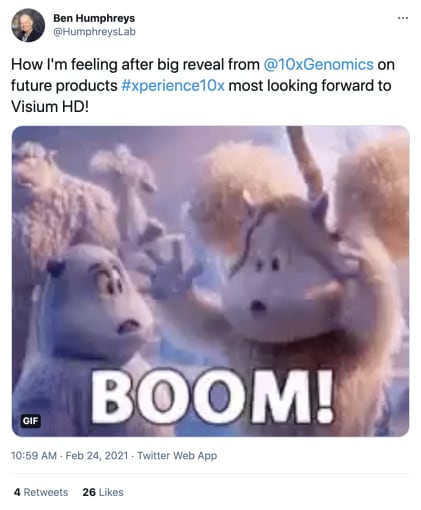Visit the @HumphreysLab handle
This screenshot has width=421, height=510.
pyautogui.click(x=95, y=32)
